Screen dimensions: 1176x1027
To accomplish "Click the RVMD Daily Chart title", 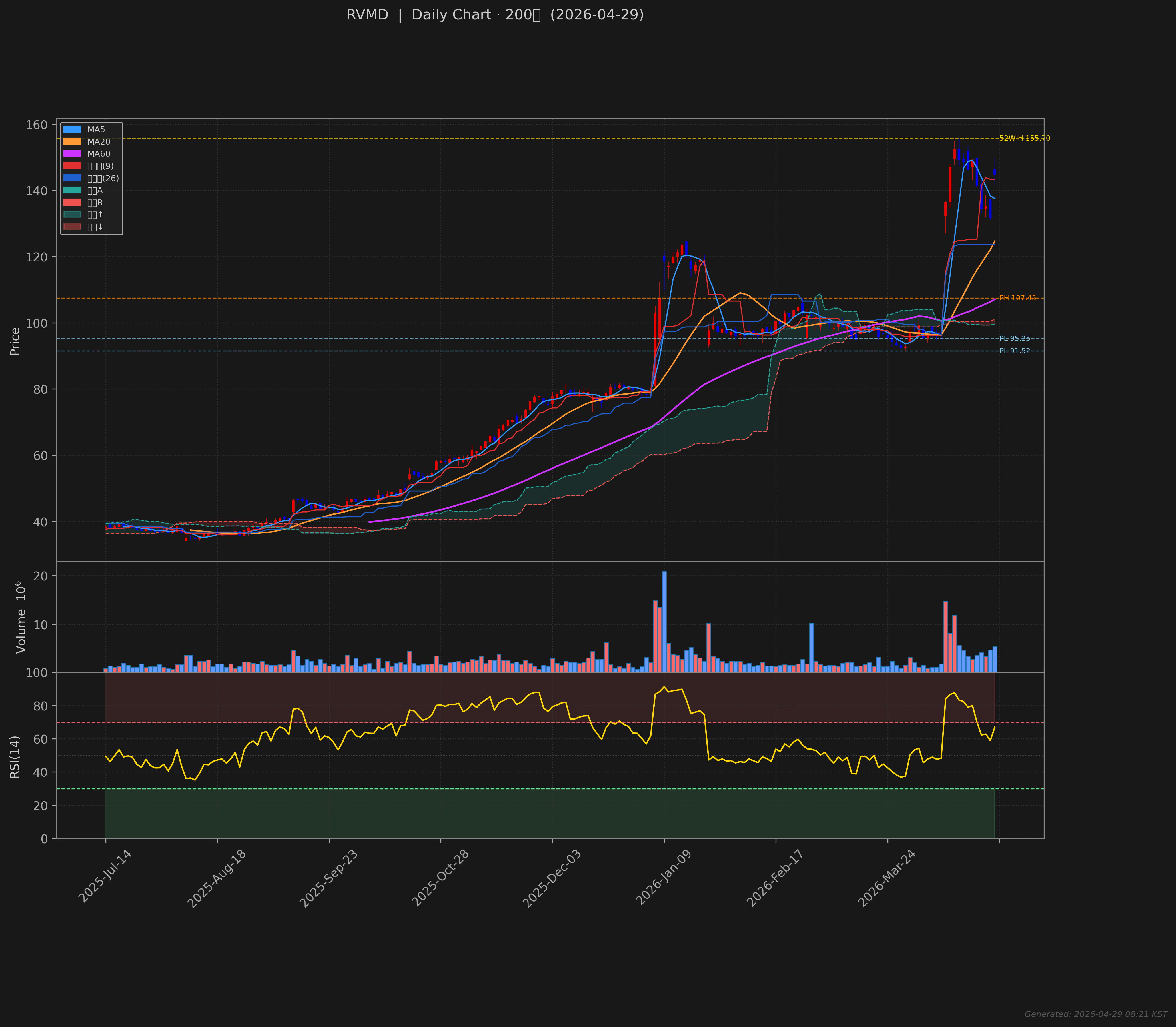I will (x=495, y=15).
